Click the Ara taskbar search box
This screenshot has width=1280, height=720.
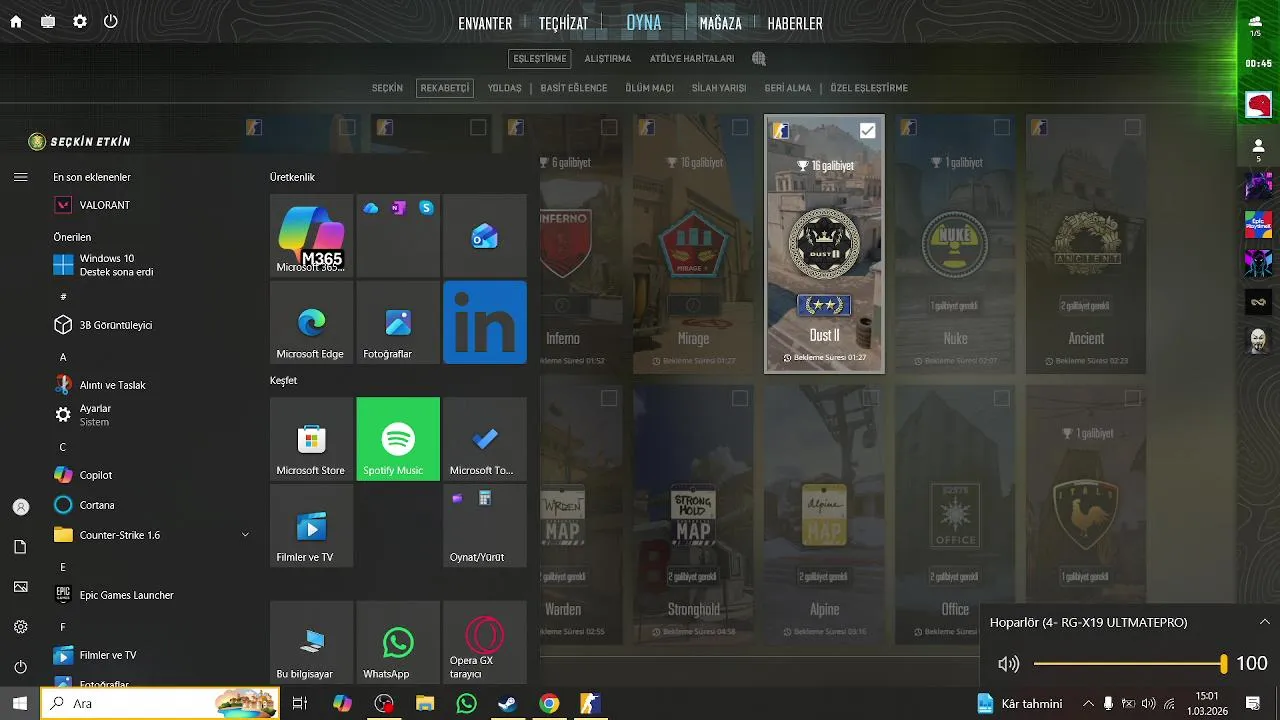tap(160, 704)
